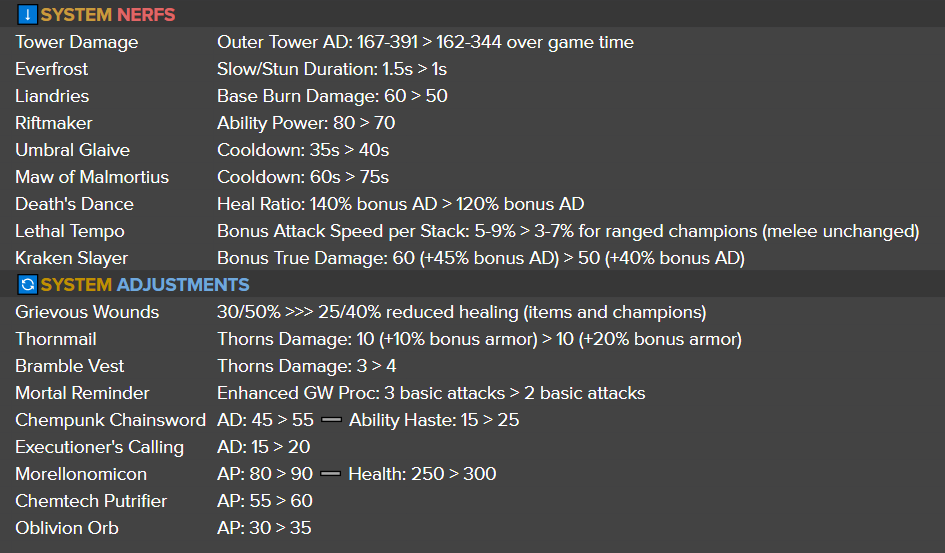This screenshot has height=553, width=945.
Task: Click the Thornmail item name
Action: (55, 339)
